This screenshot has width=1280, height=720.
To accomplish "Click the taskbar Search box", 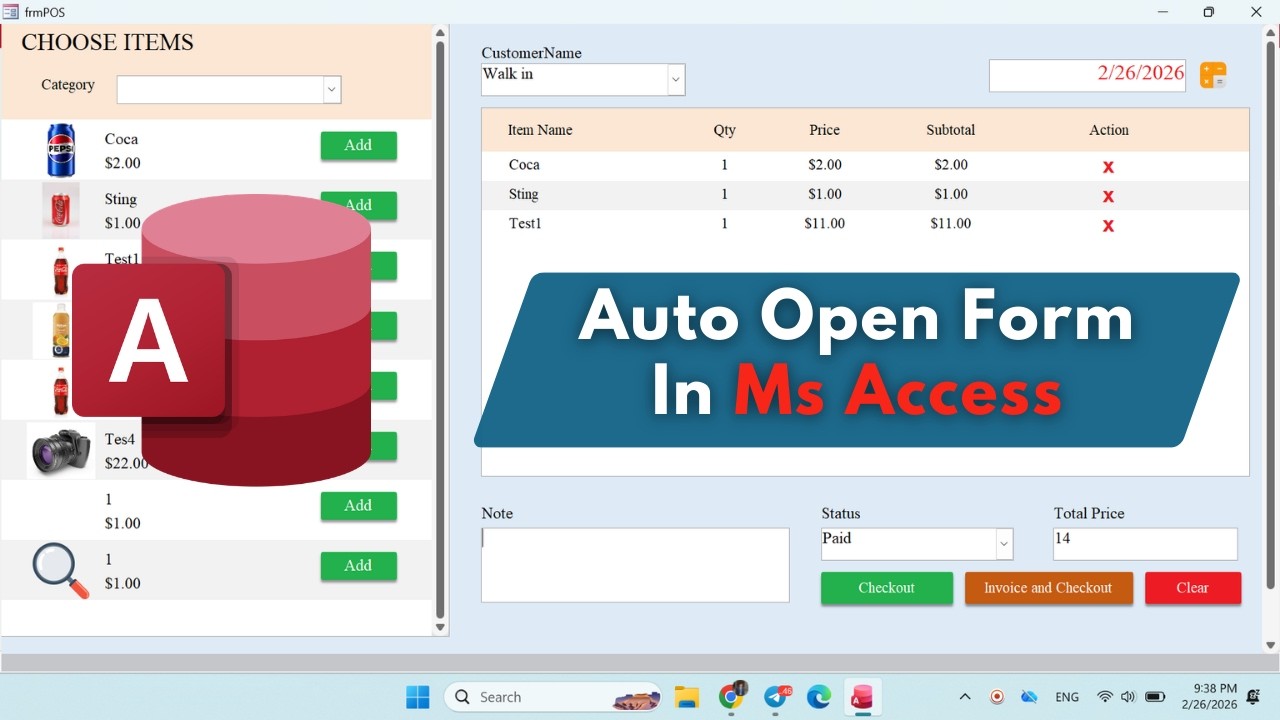I will tap(553, 697).
